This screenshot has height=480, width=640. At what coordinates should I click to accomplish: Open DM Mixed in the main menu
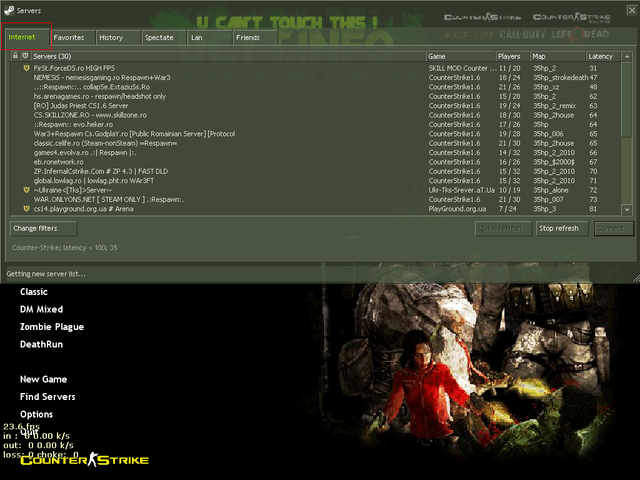pos(42,309)
